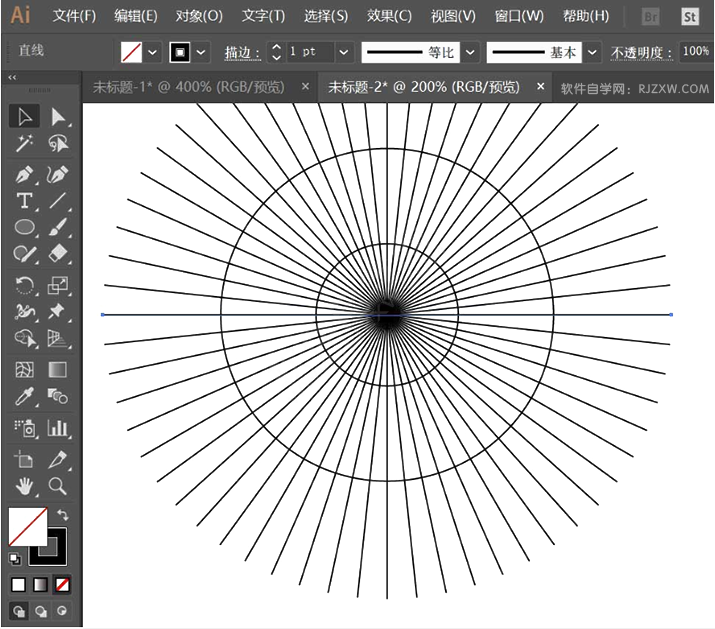Activate the Eyedropper tool
Image resolution: width=715 pixels, height=629 pixels.
coord(26,398)
